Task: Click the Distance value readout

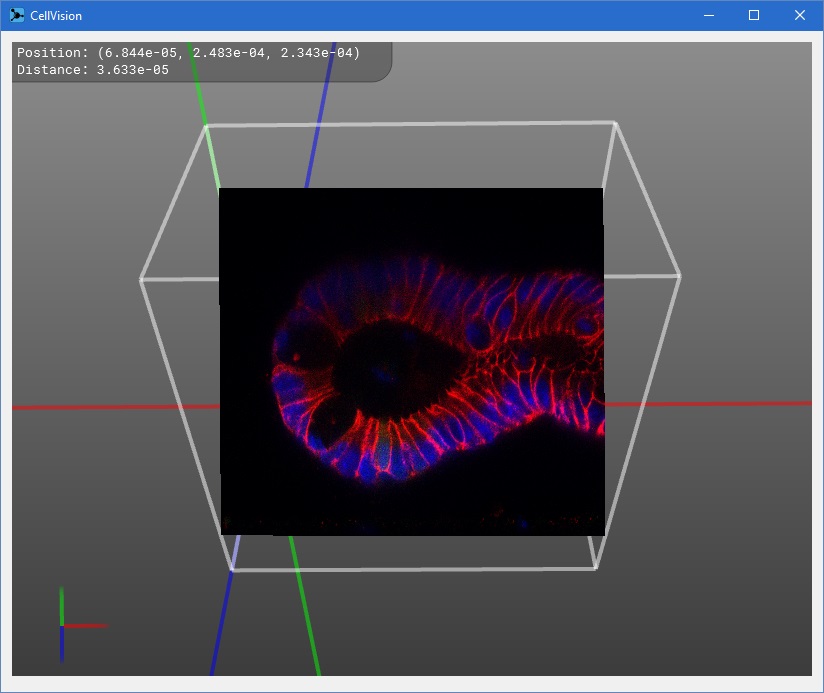Action: click(x=92, y=70)
